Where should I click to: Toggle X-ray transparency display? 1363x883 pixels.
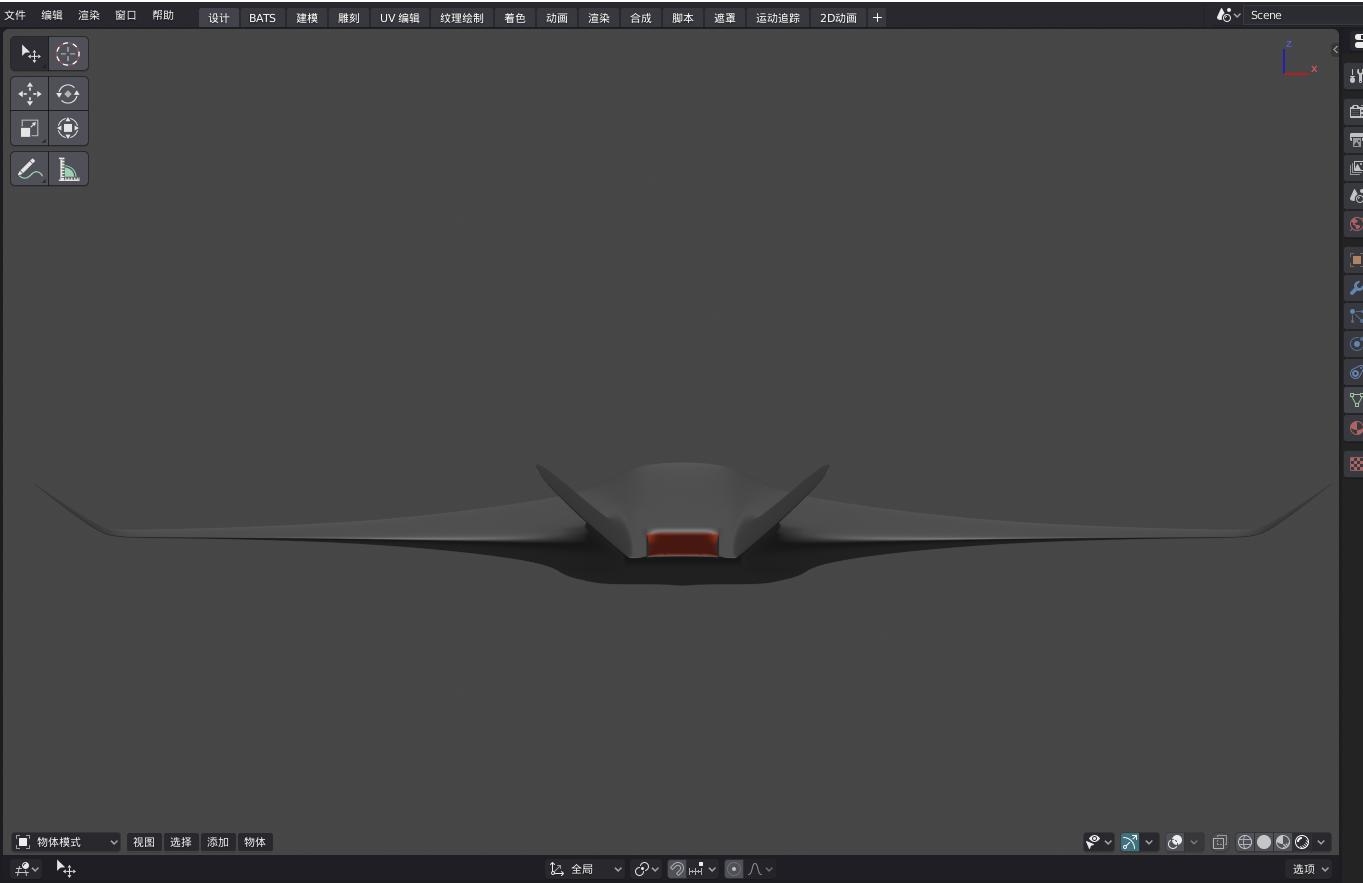point(1219,842)
